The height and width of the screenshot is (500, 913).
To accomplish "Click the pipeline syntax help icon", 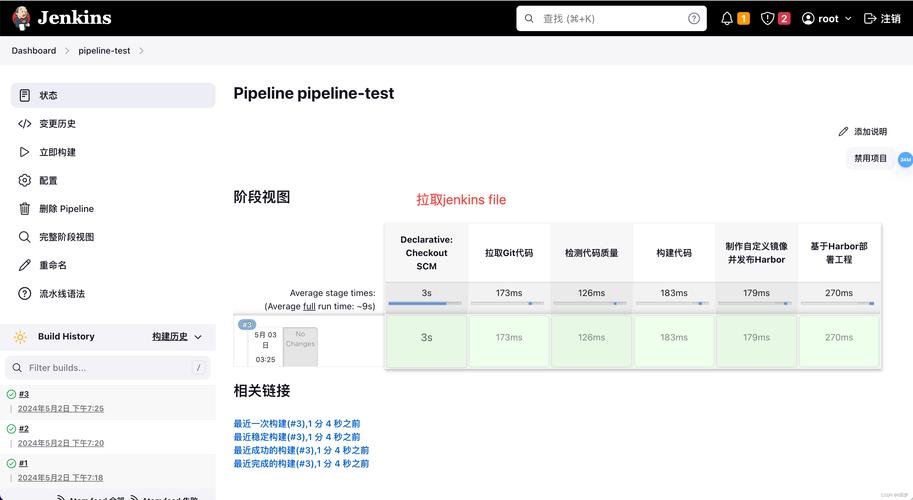I will (x=24, y=293).
